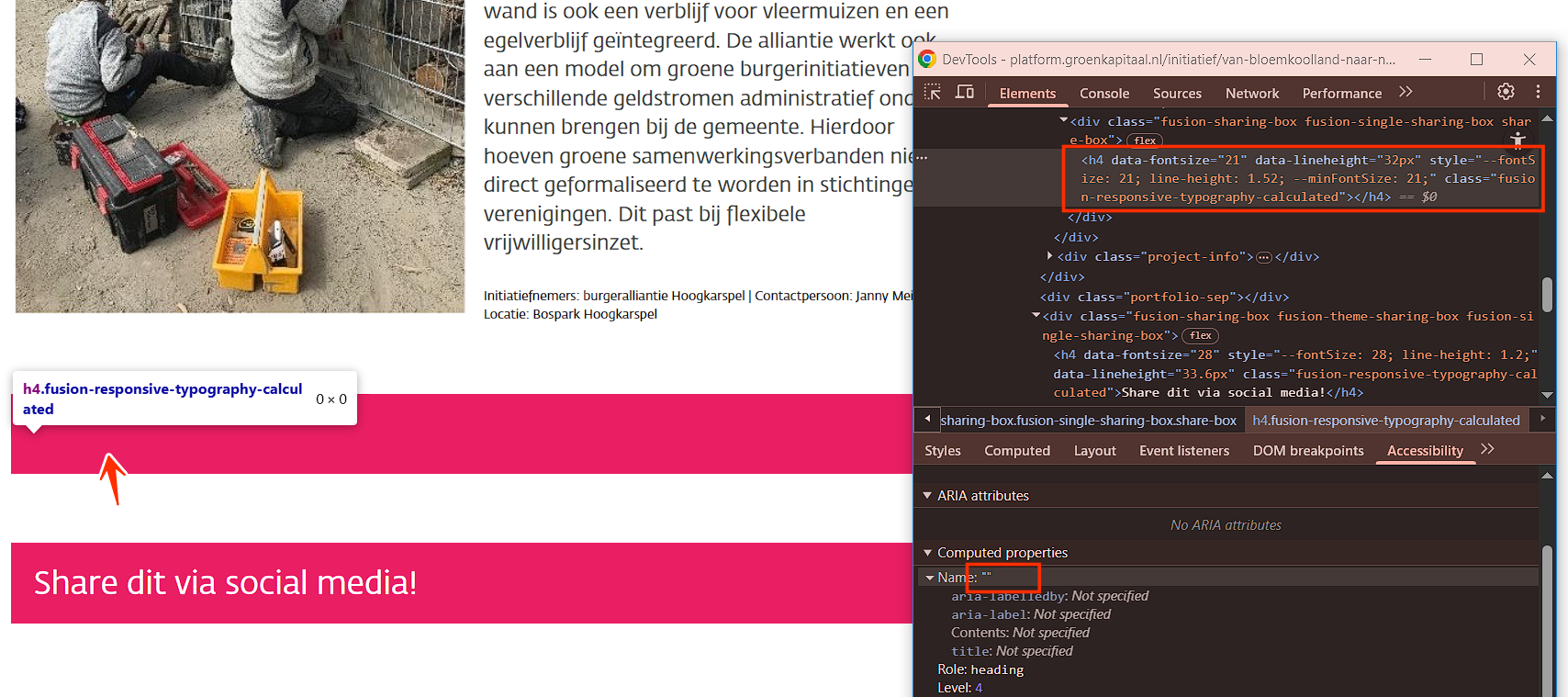The width and height of the screenshot is (1568, 697).
Task: Collapse the Computed properties section
Action: 927,553
